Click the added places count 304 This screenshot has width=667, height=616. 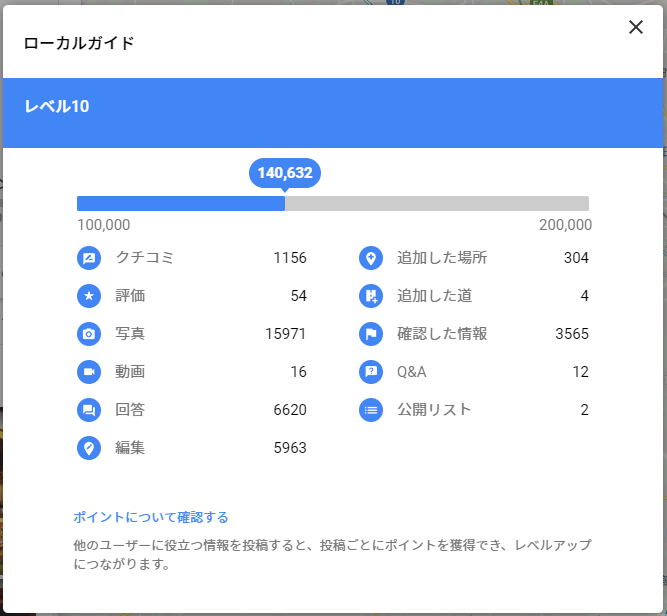(576, 258)
